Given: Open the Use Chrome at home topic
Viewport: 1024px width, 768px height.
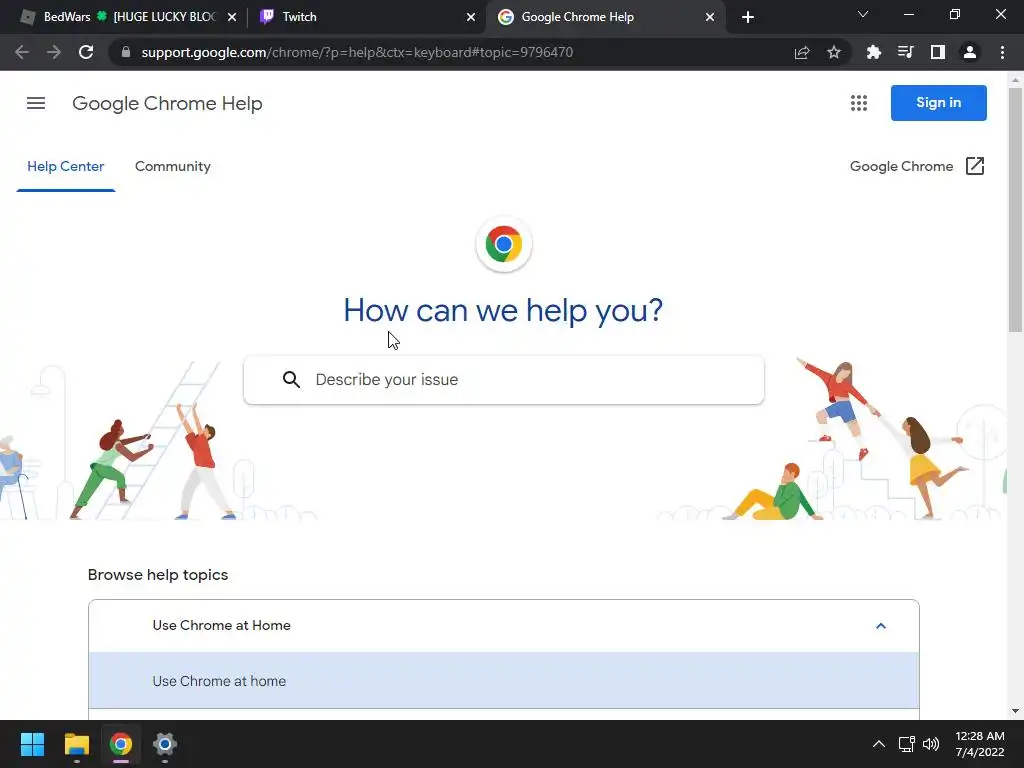Looking at the screenshot, I should [x=504, y=680].
